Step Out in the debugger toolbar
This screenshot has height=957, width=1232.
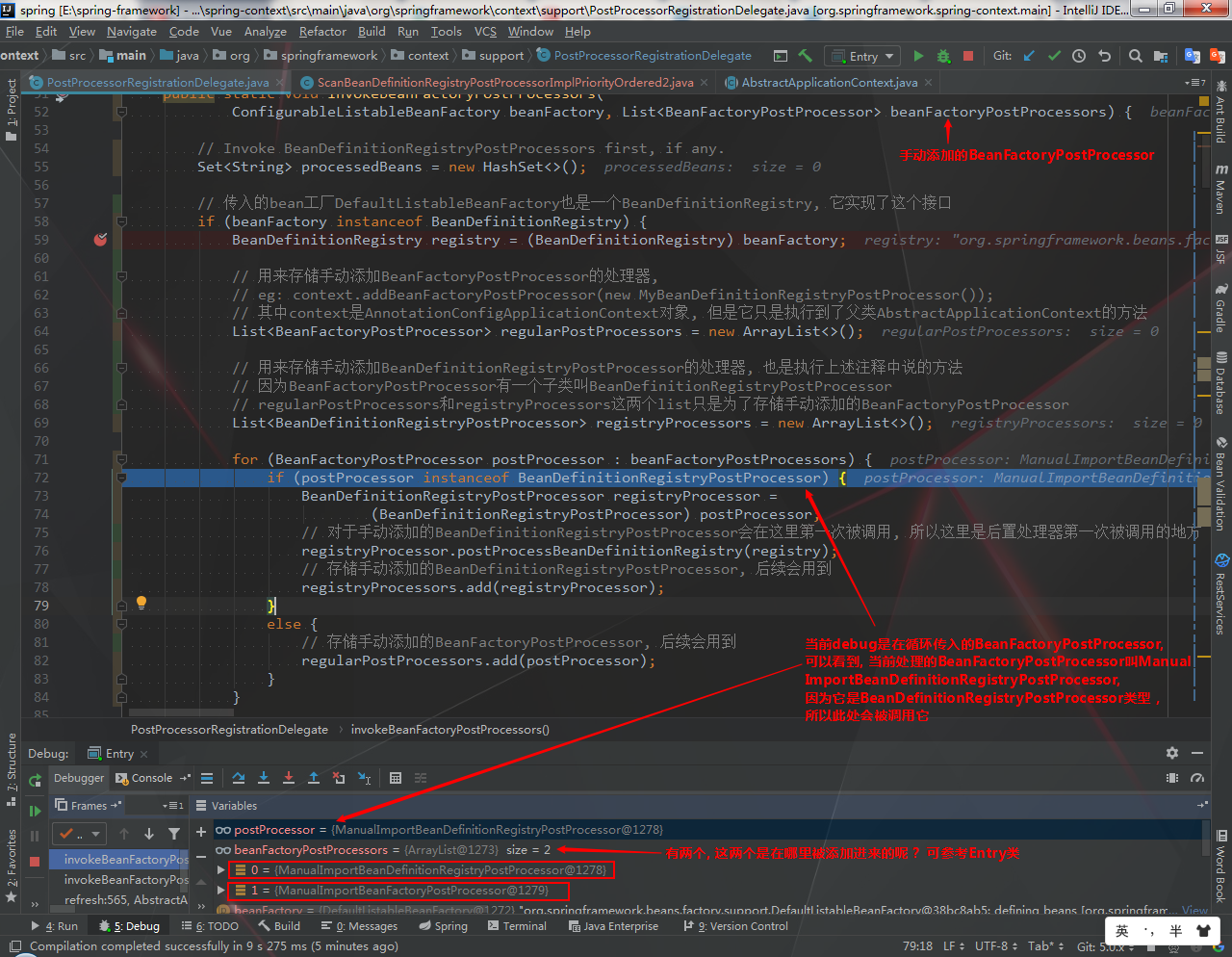click(x=313, y=778)
